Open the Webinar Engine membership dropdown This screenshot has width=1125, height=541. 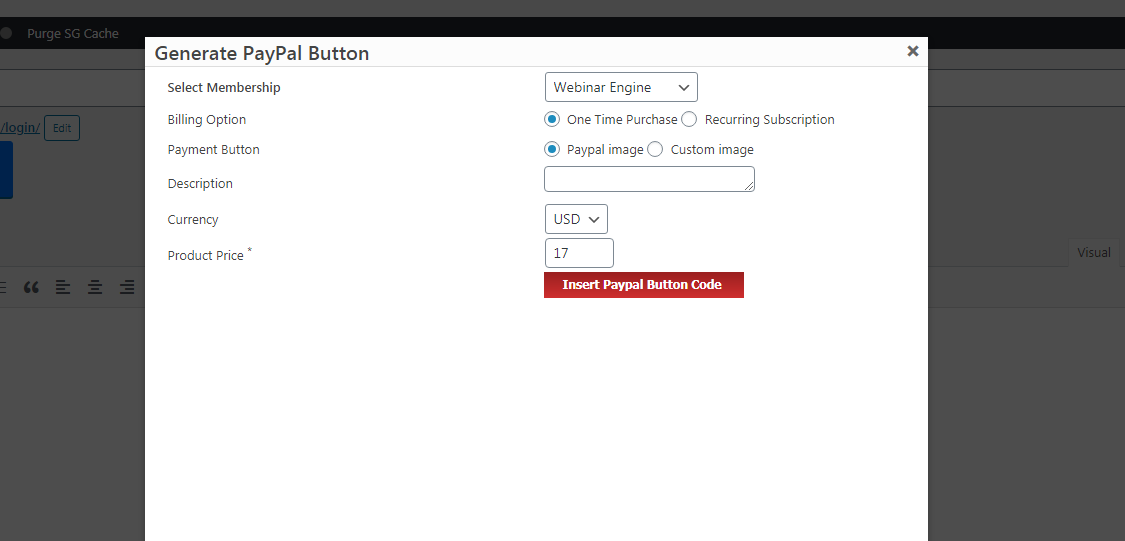point(621,88)
